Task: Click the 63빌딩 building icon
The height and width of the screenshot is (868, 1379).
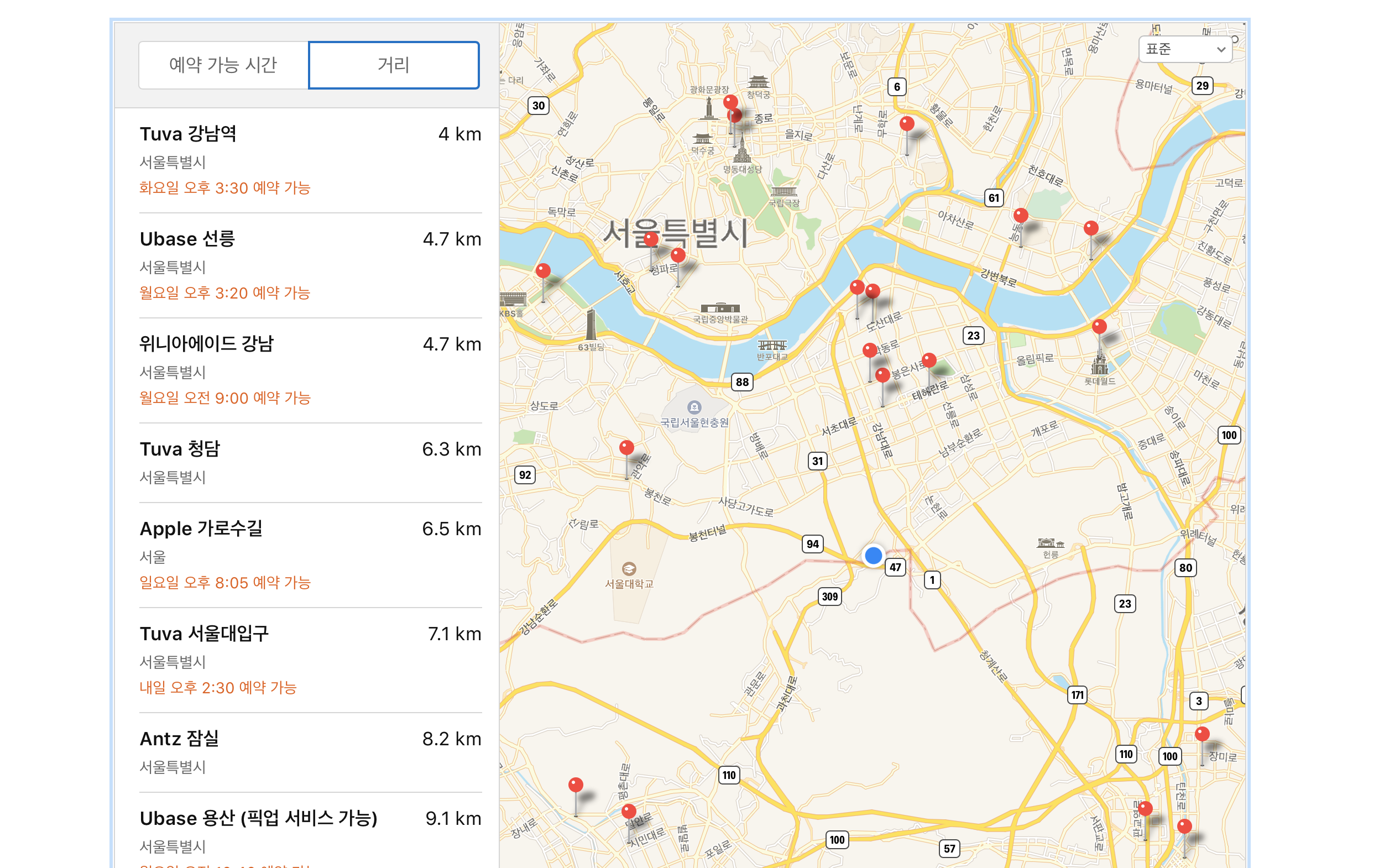Action: pos(591,326)
